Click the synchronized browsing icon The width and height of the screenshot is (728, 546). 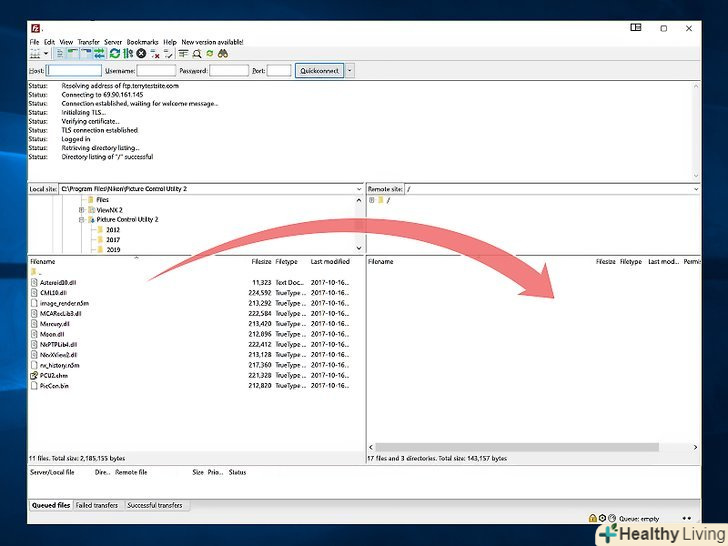(x=211, y=53)
